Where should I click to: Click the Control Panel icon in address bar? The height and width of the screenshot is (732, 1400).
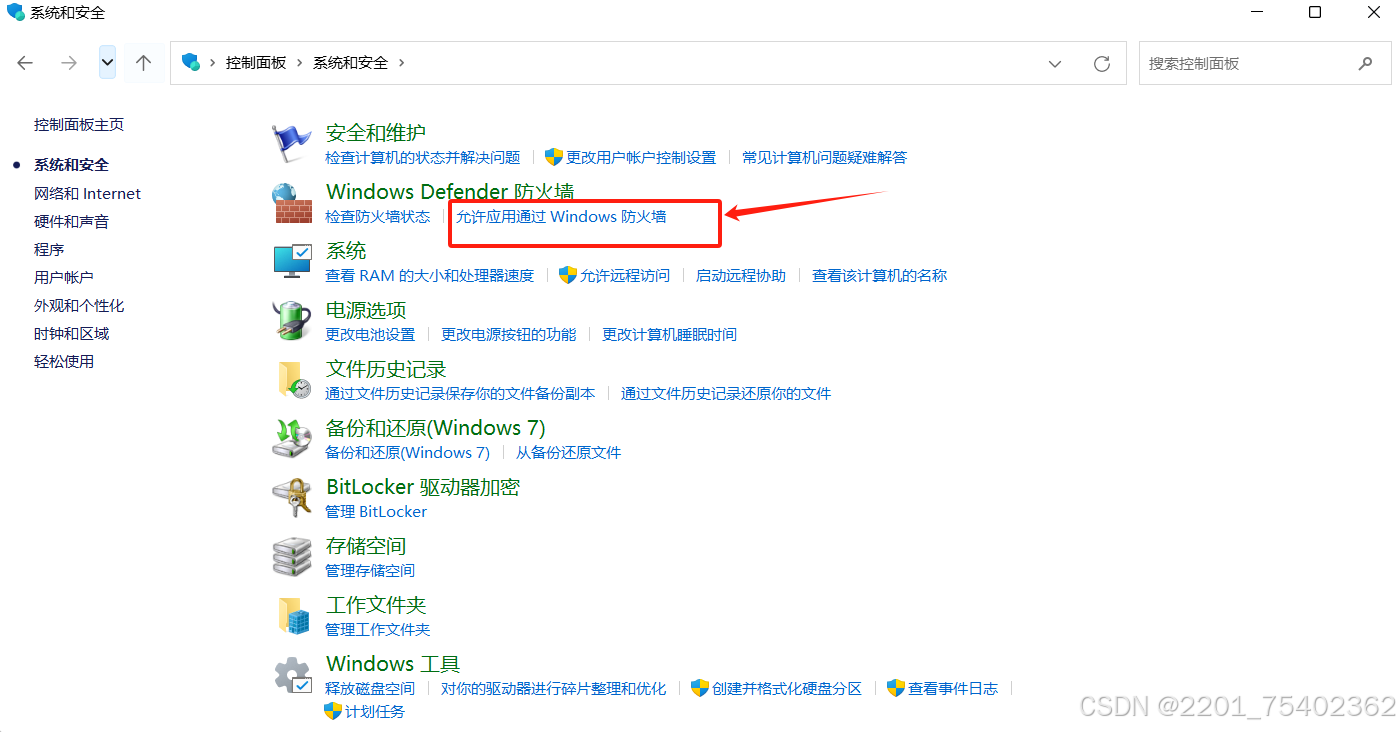pyautogui.click(x=190, y=63)
